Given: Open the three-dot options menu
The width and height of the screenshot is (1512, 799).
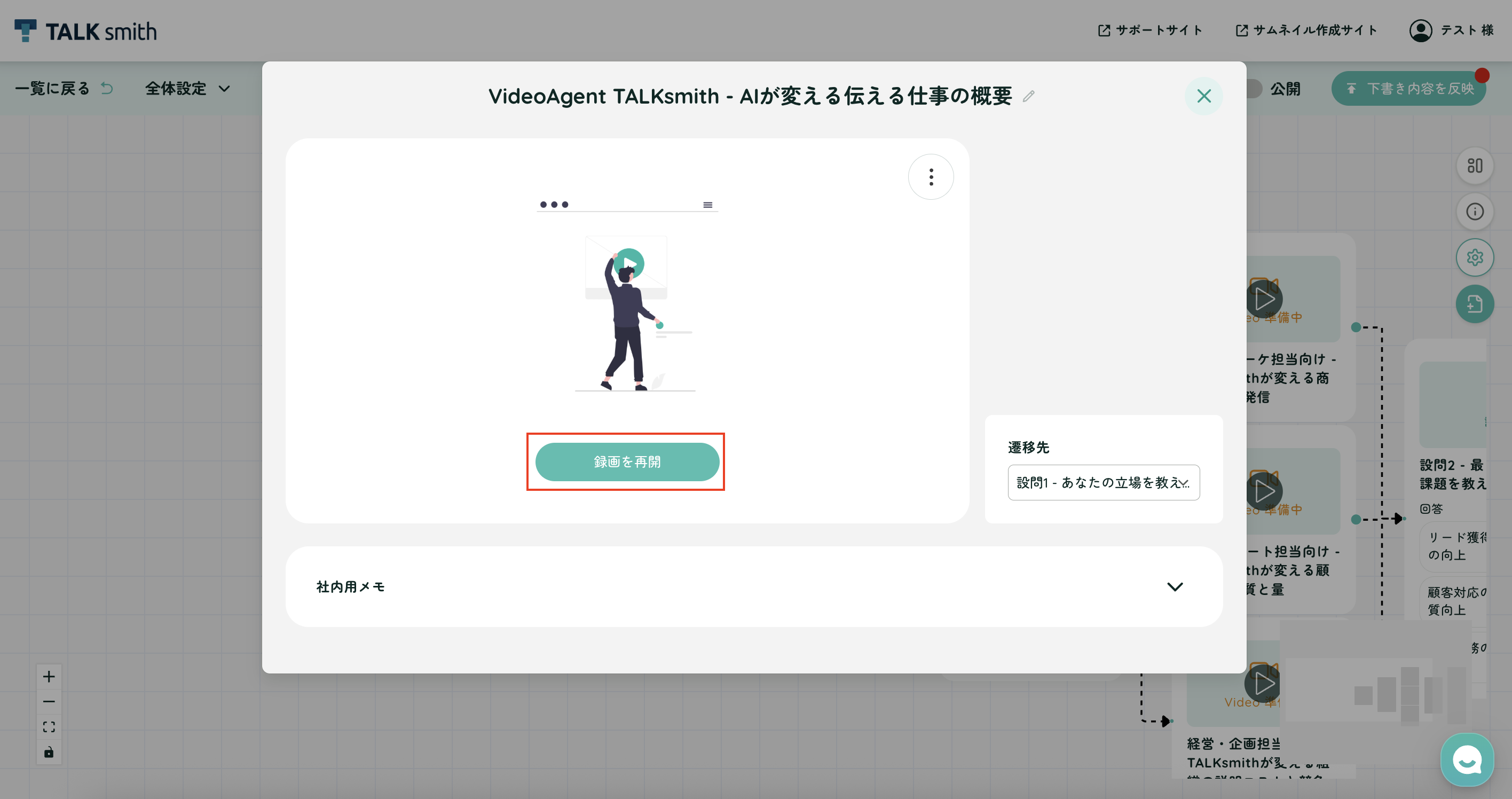Looking at the screenshot, I should [931, 177].
